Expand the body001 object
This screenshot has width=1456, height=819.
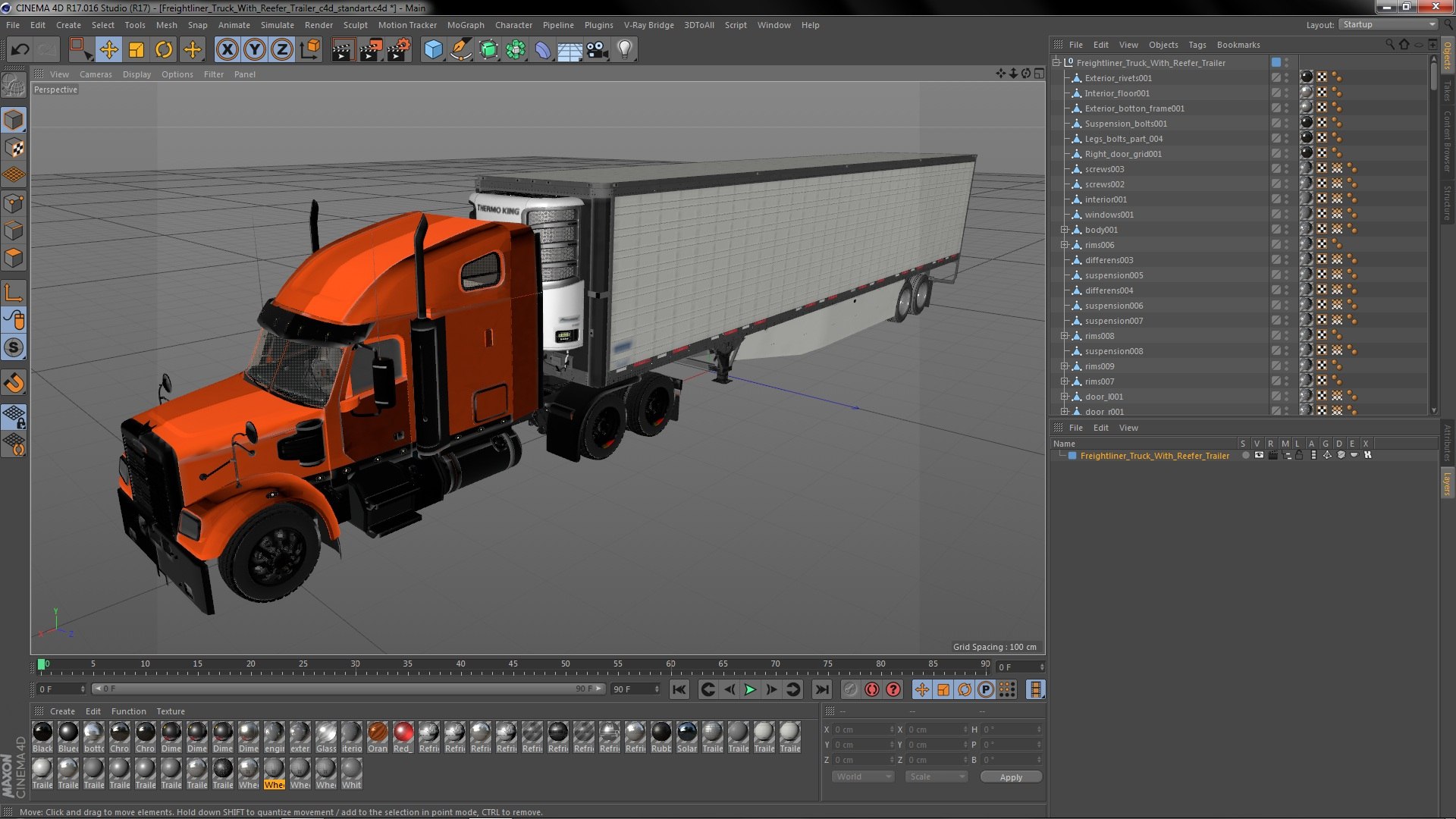1065,230
